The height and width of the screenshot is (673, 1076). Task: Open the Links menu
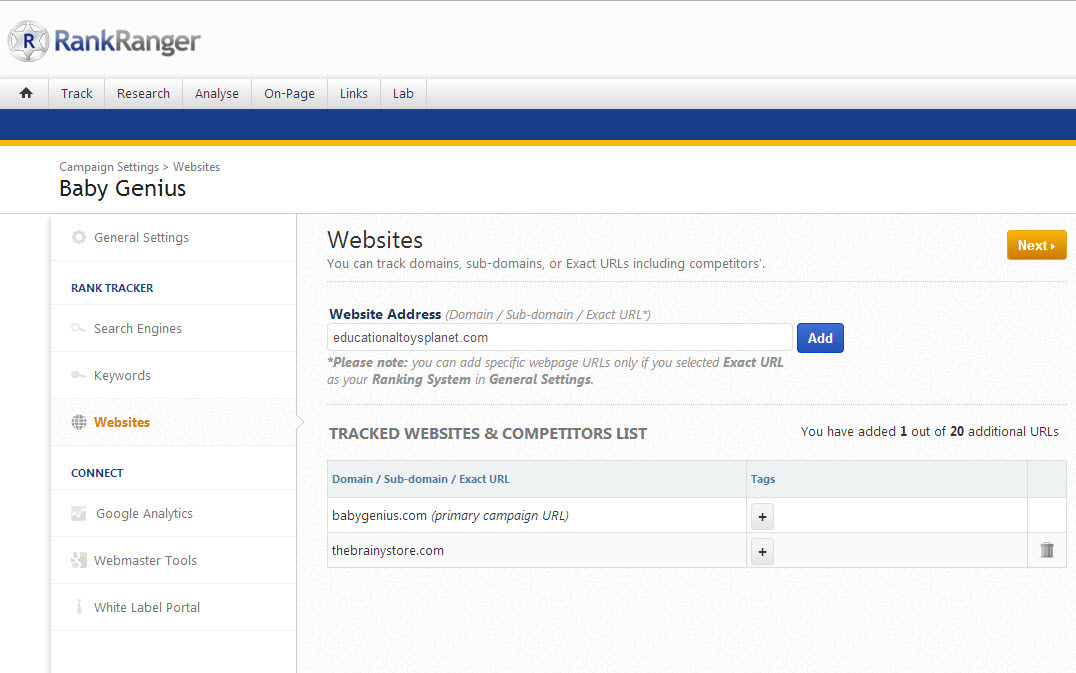[353, 93]
